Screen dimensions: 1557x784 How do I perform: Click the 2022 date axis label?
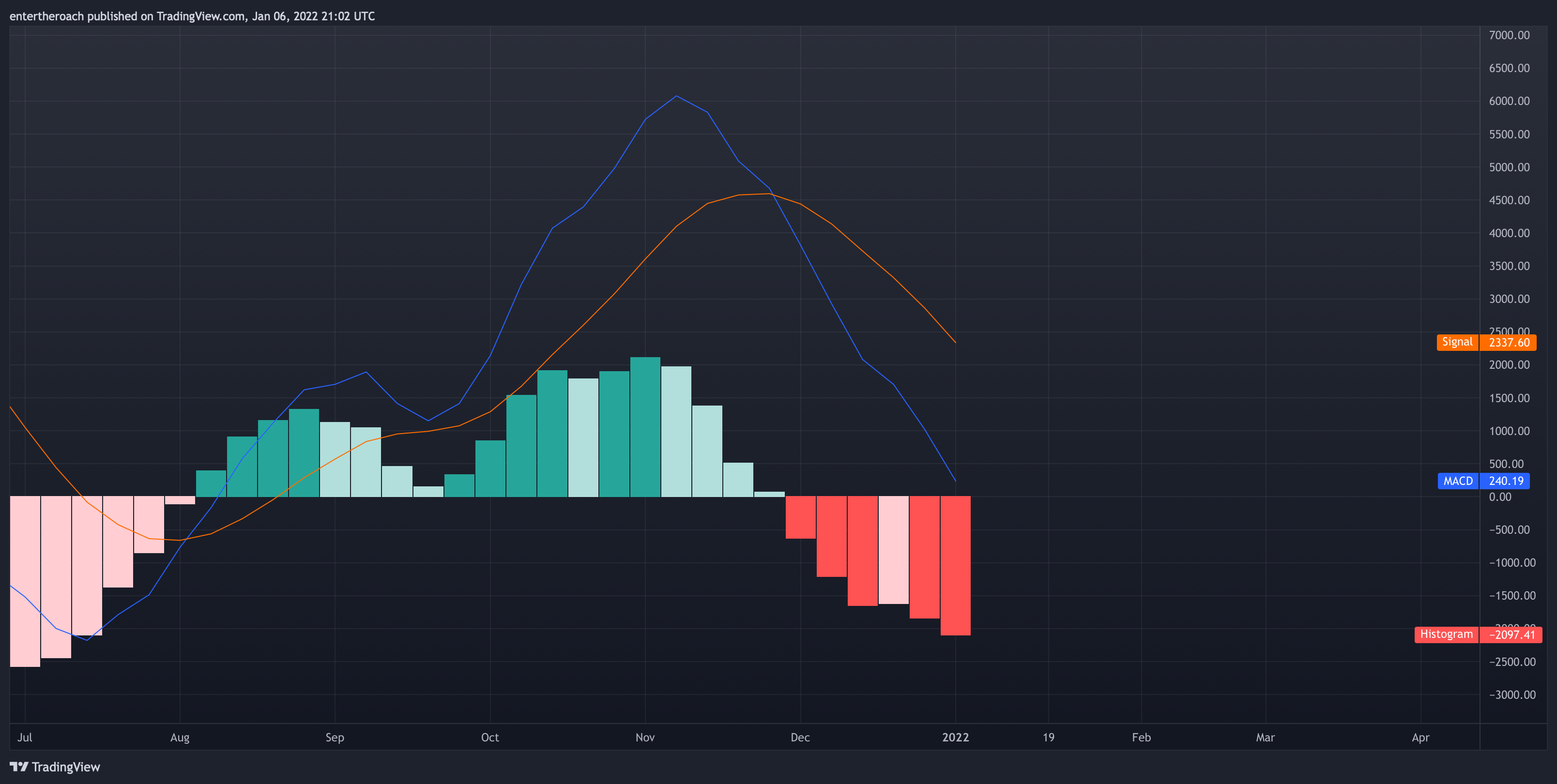[956, 737]
